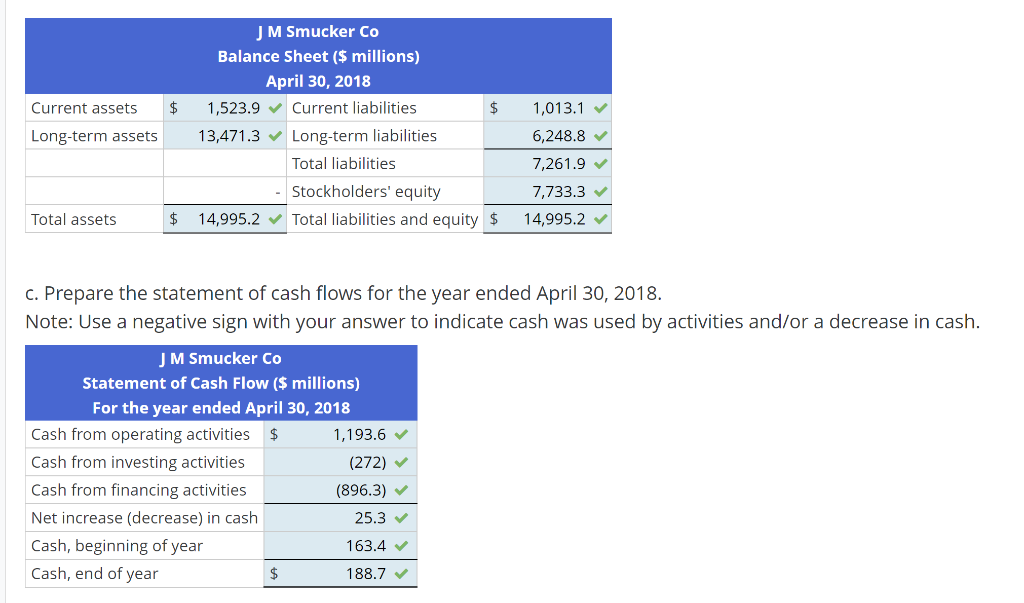Select the checkmark beside Current liabilities 1,013.1

pos(597,107)
